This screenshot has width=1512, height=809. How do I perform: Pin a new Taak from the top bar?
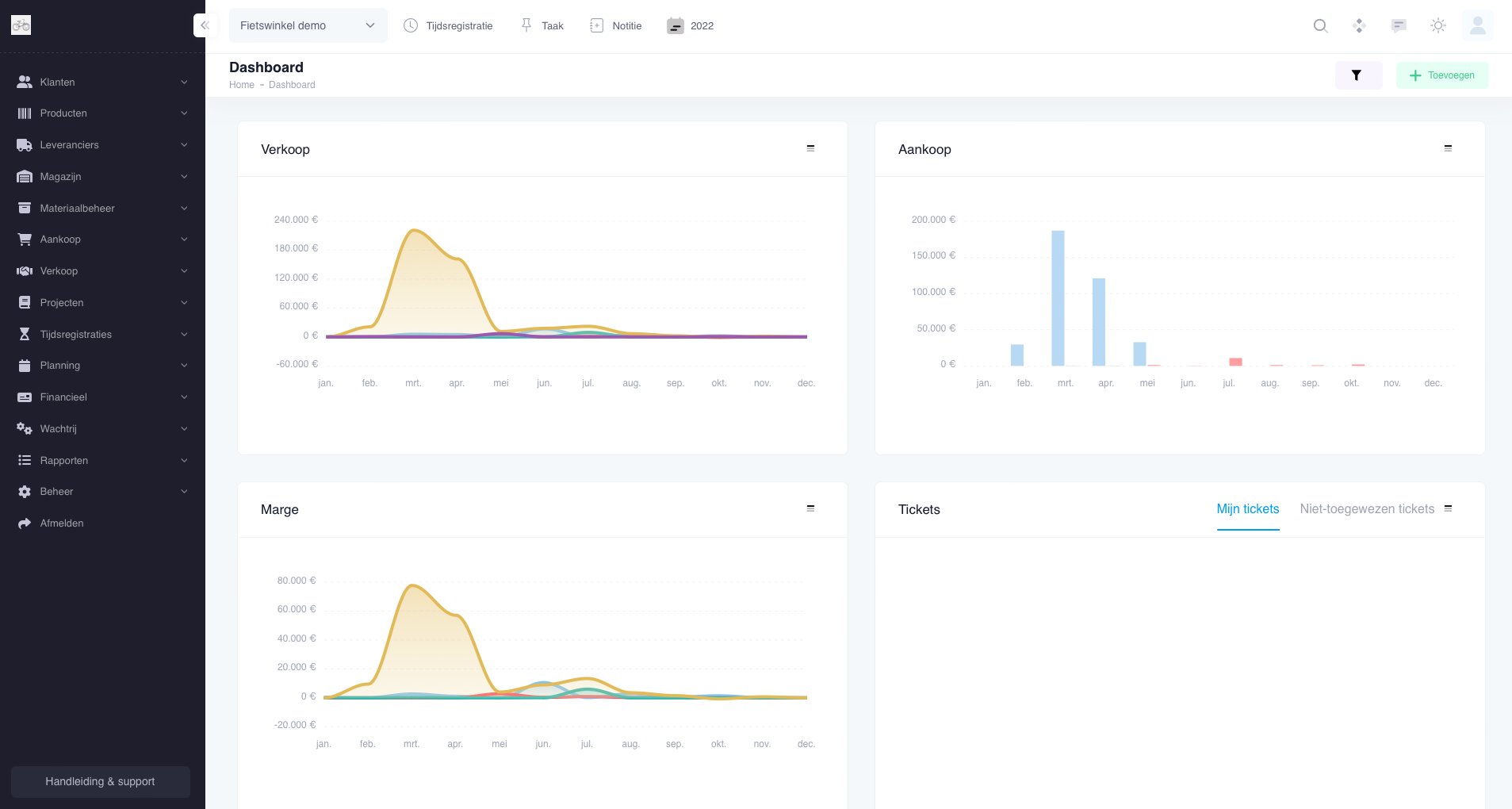[541, 25]
